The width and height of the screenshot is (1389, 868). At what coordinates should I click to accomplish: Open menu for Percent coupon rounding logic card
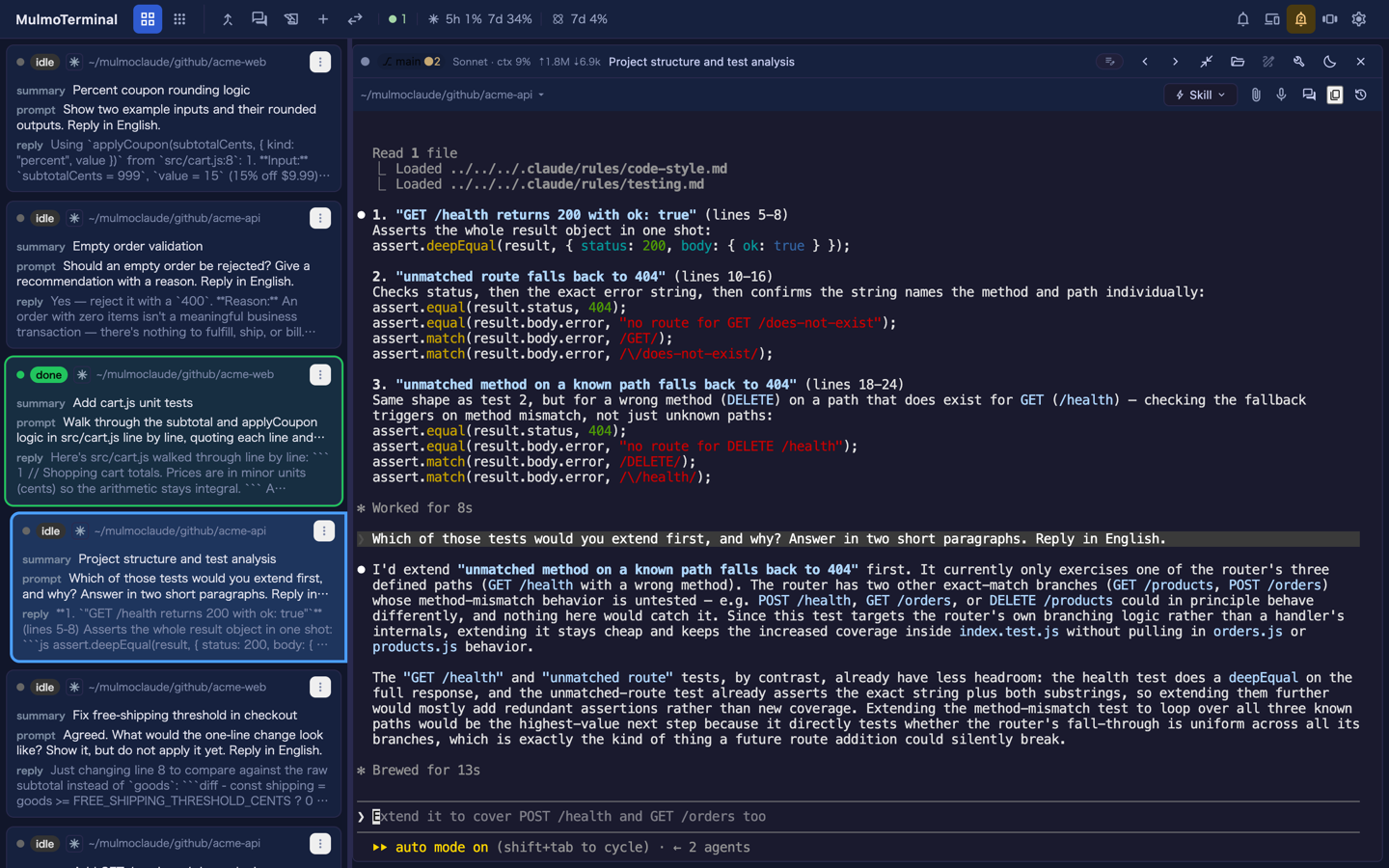coord(320,62)
